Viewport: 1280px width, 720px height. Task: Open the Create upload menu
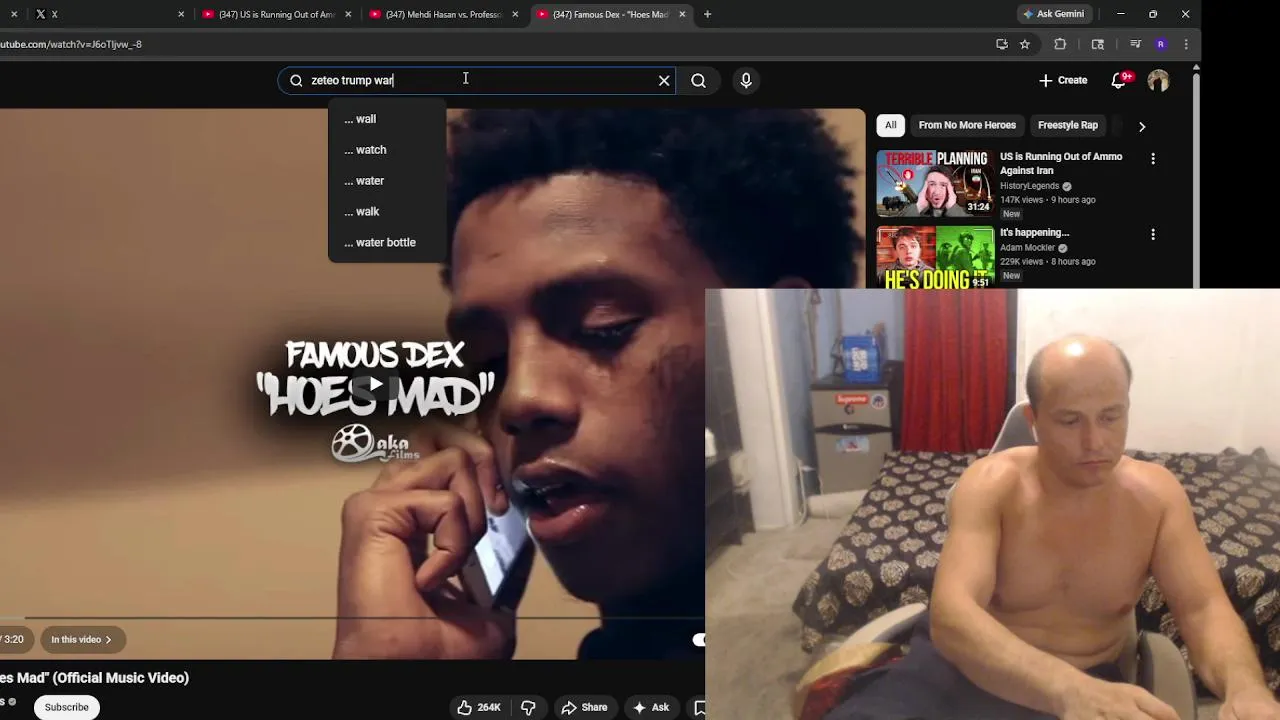pos(1063,80)
